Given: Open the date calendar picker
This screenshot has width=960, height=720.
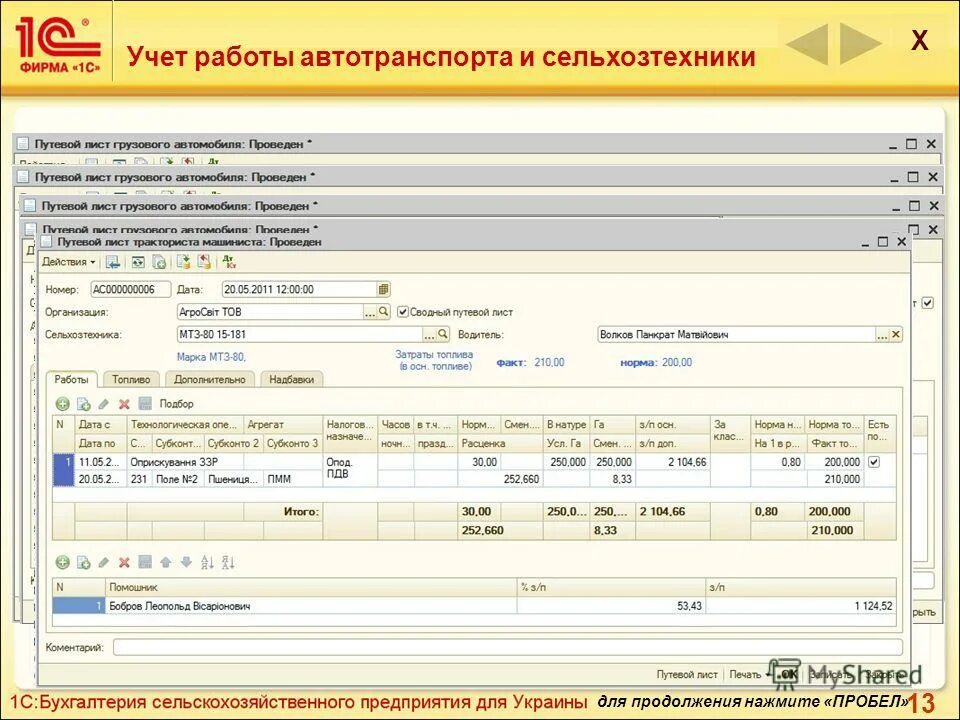Looking at the screenshot, I should coord(385,288).
